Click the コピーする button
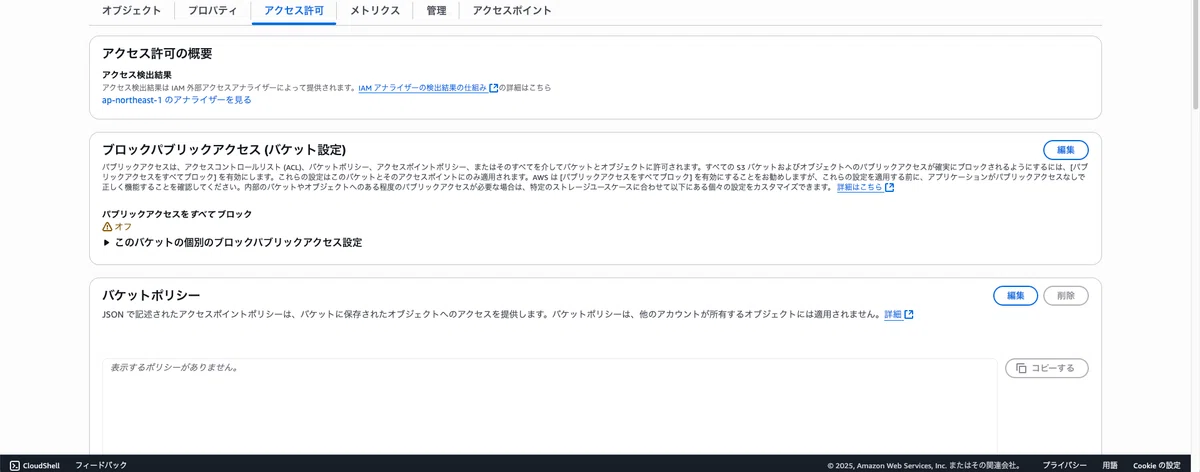Image resolution: width=1200 pixels, height=472 pixels. pos(1047,368)
